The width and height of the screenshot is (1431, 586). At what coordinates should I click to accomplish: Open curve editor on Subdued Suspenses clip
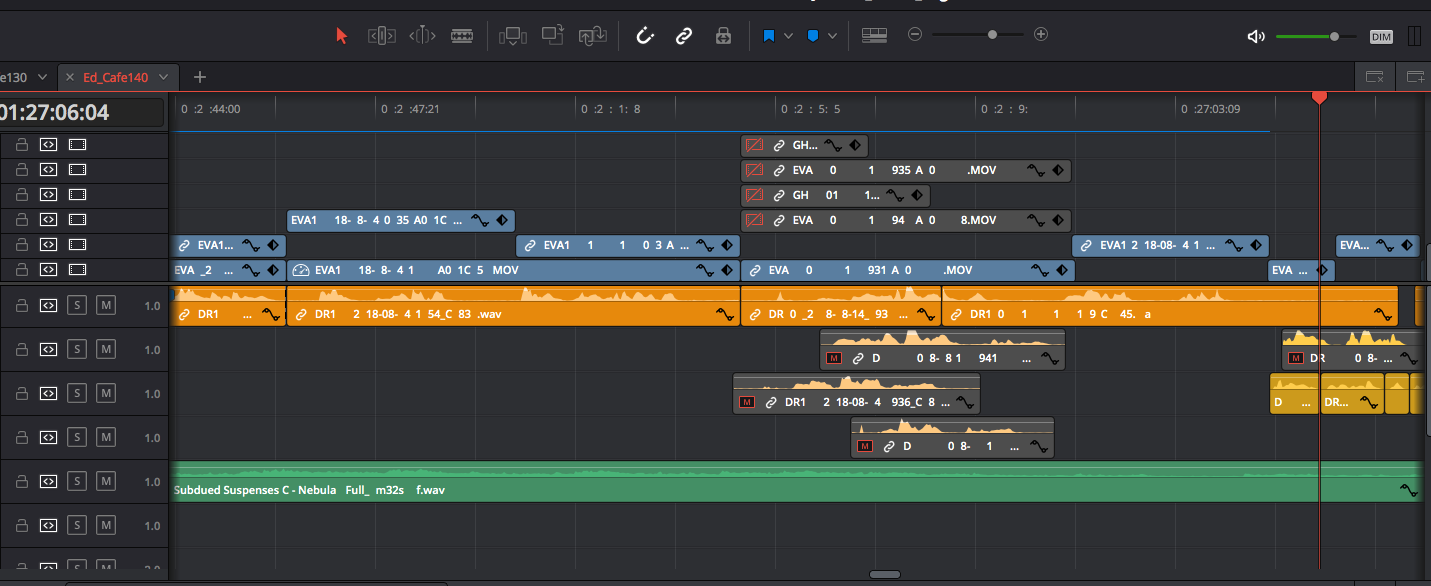pyautogui.click(x=1409, y=490)
